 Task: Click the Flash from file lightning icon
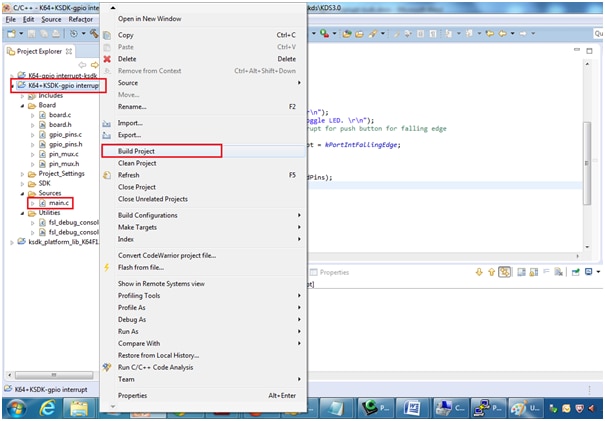click(x=108, y=267)
